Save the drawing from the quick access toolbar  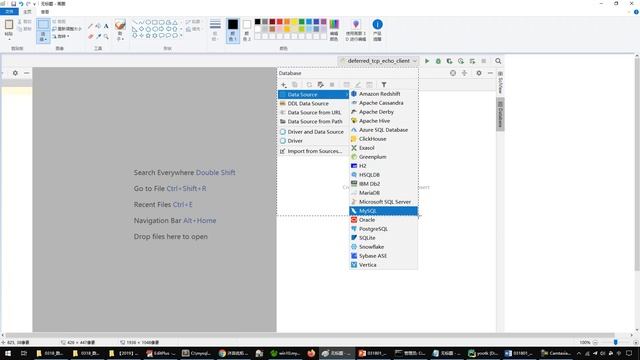[13, 4]
